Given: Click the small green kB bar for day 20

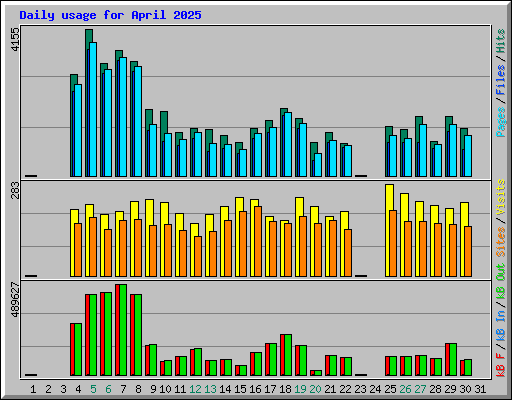Looking at the screenshot, I should 318,373.
